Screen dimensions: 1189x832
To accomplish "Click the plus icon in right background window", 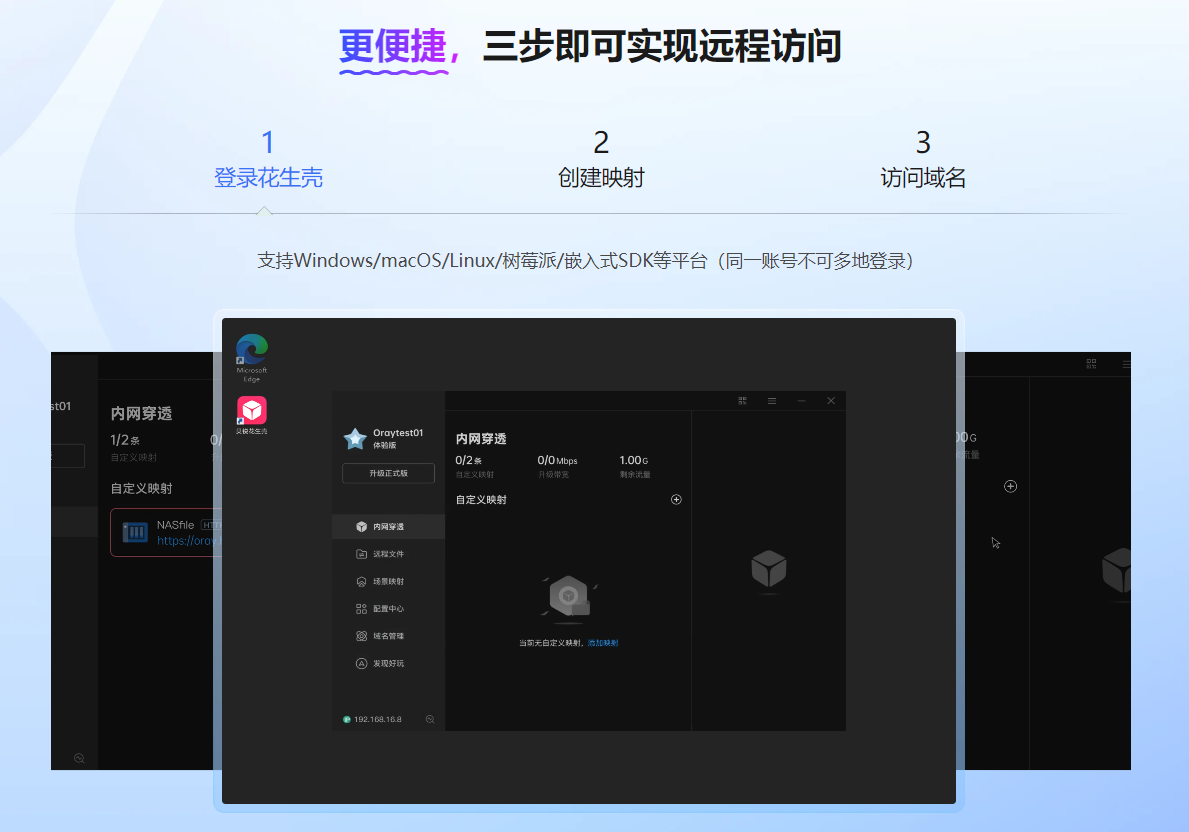I will click(x=1010, y=486).
